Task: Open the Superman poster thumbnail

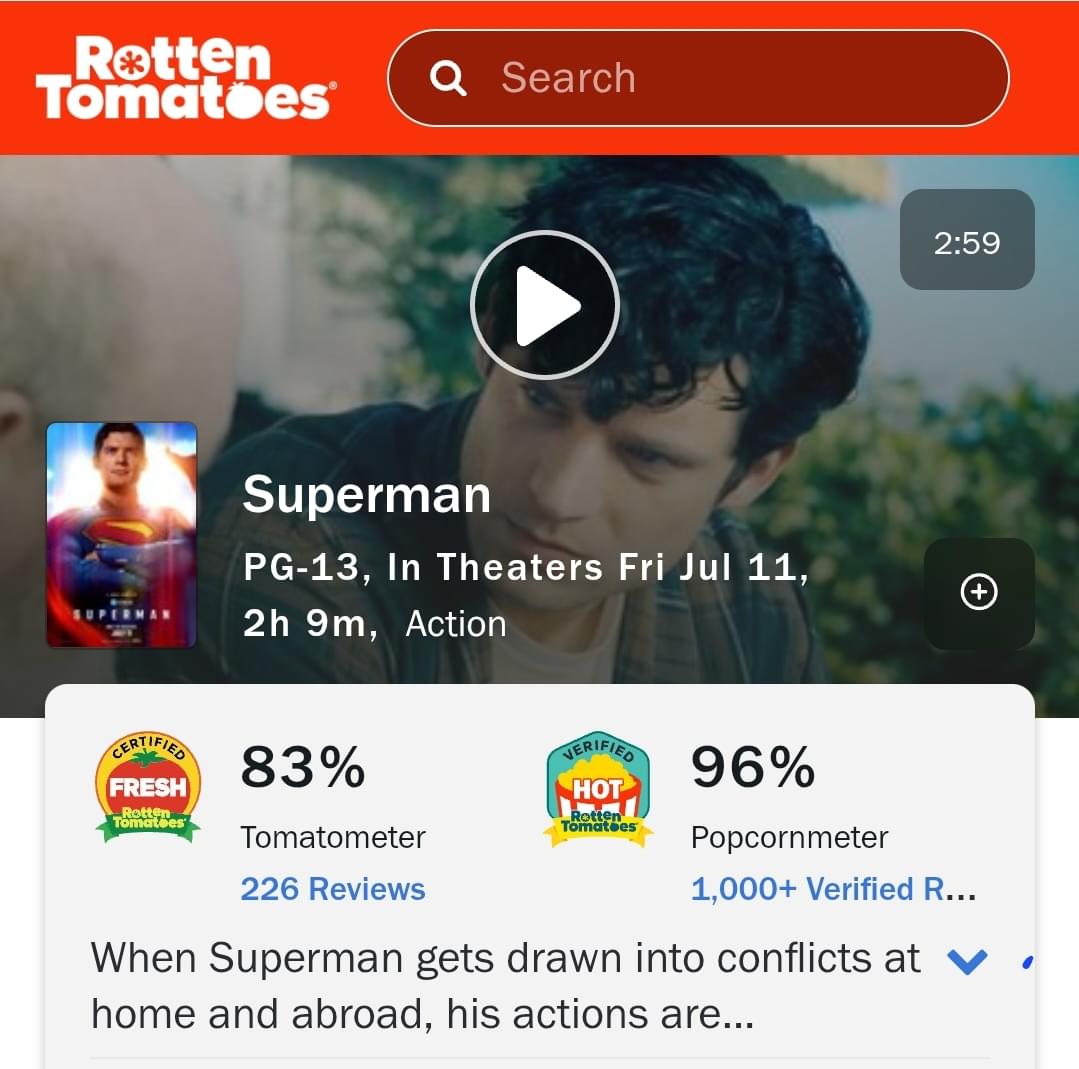Action: (122, 535)
